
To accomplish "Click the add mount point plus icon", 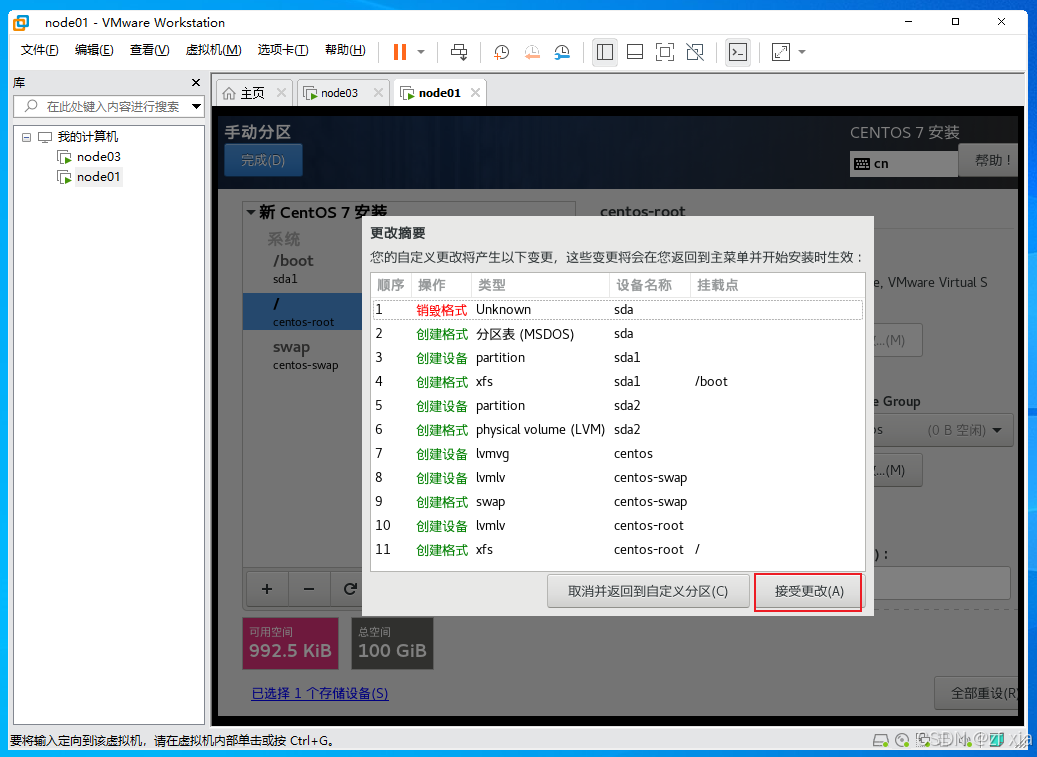I will pos(267,588).
